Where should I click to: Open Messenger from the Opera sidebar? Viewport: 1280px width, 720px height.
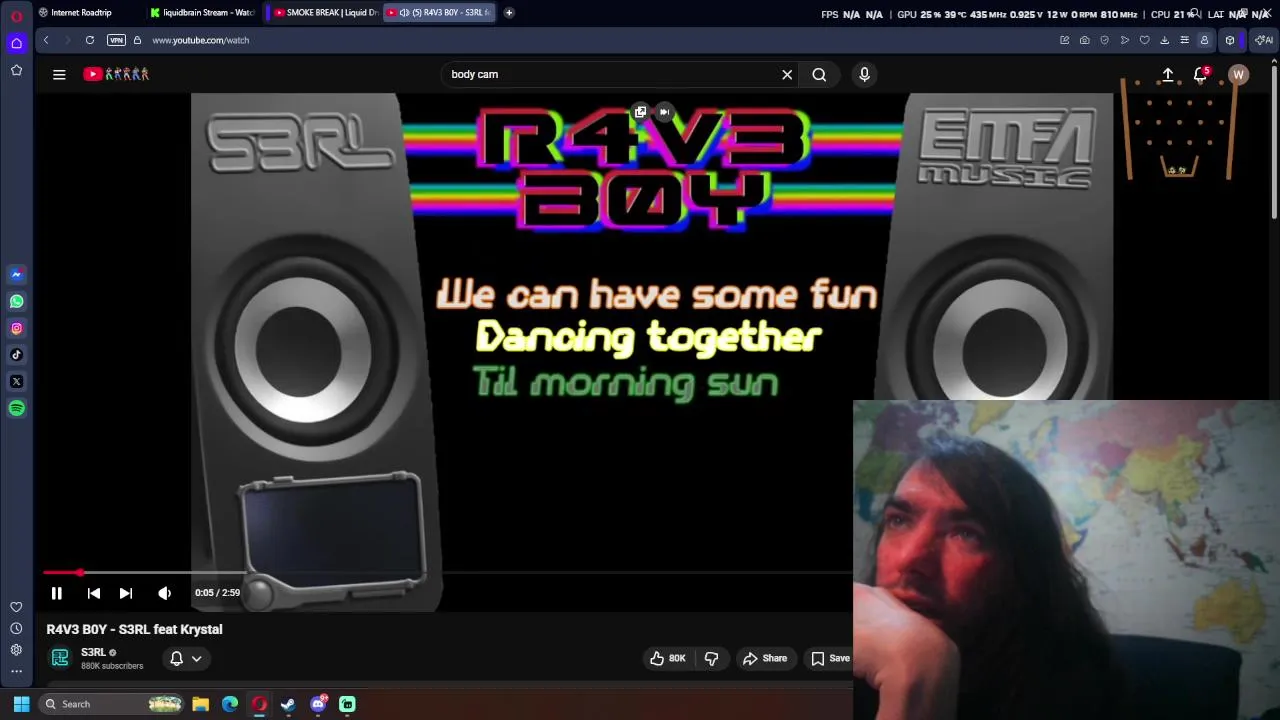tap(16, 274)
